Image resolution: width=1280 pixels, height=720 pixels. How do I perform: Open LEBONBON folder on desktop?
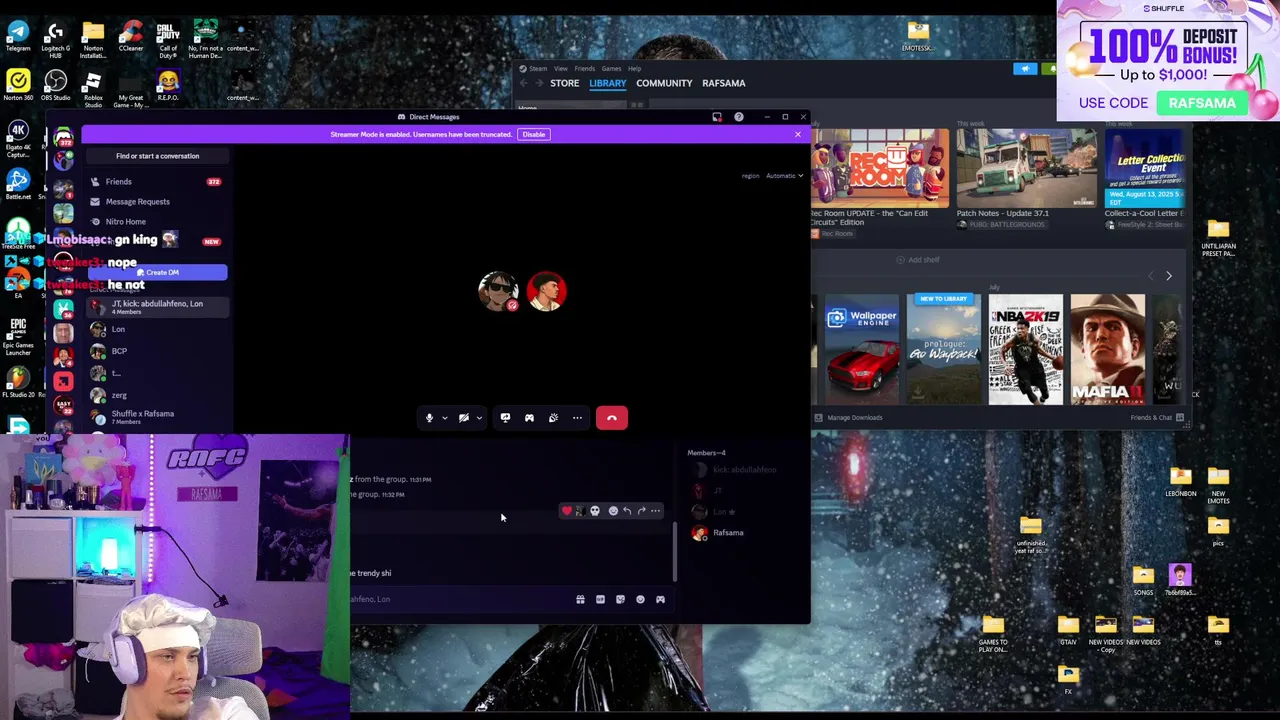point(1180,481)
